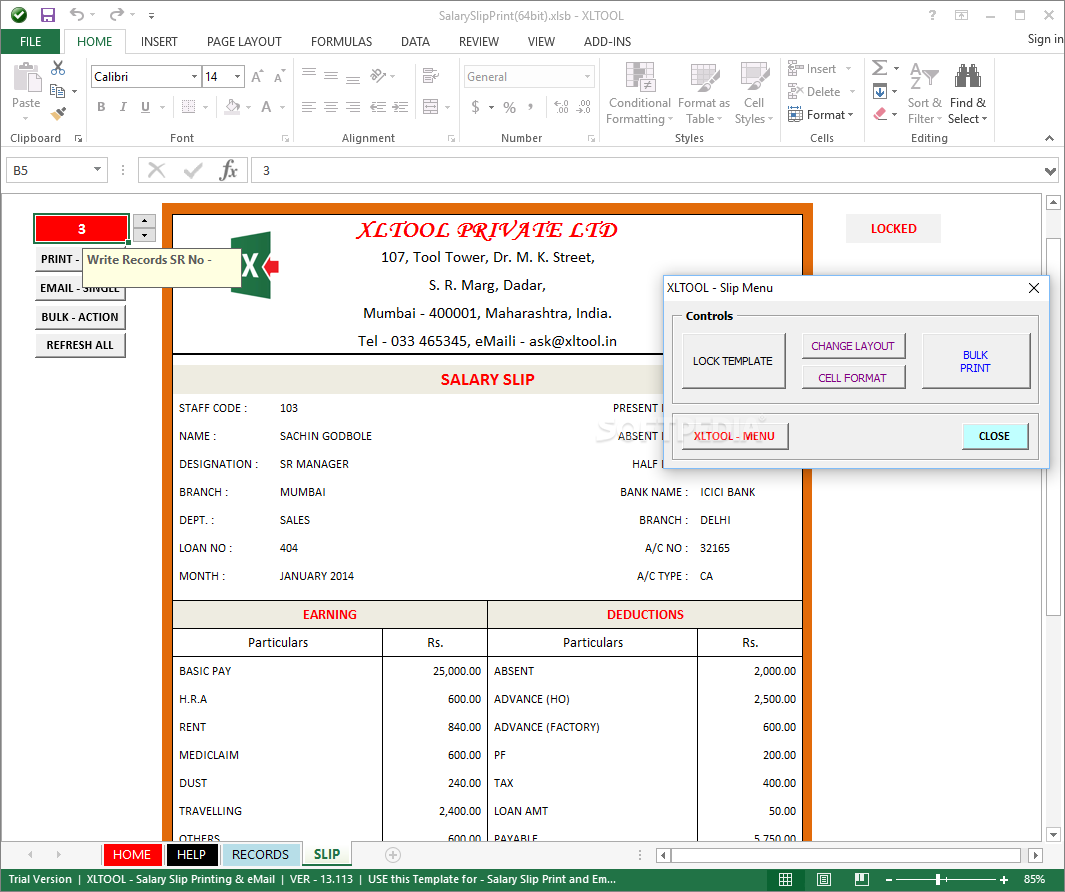Click the Increase Decimal icon
This screenshot has height=892, width=1065.
pyautogui.click(x=561, y=107)
